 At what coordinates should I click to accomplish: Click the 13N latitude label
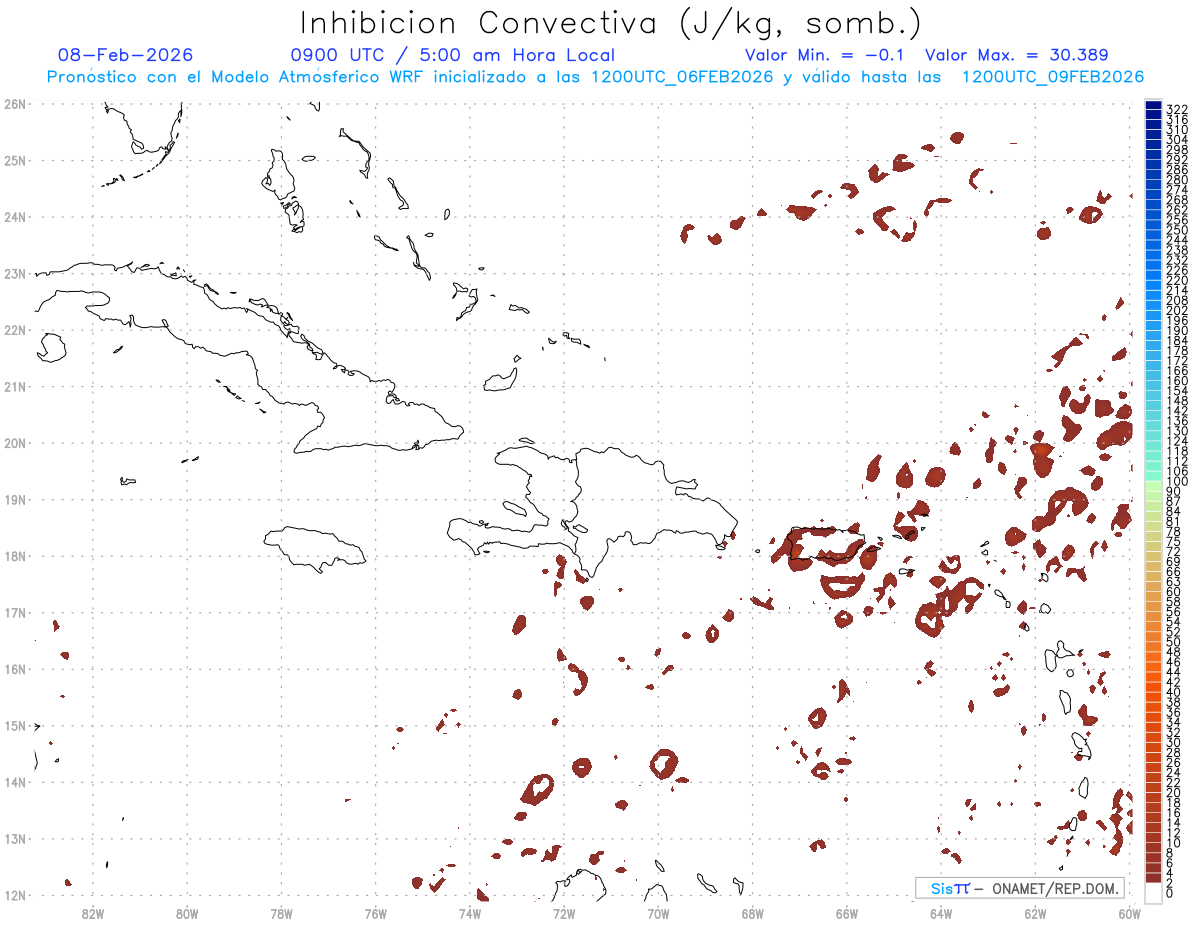point(14,839)
